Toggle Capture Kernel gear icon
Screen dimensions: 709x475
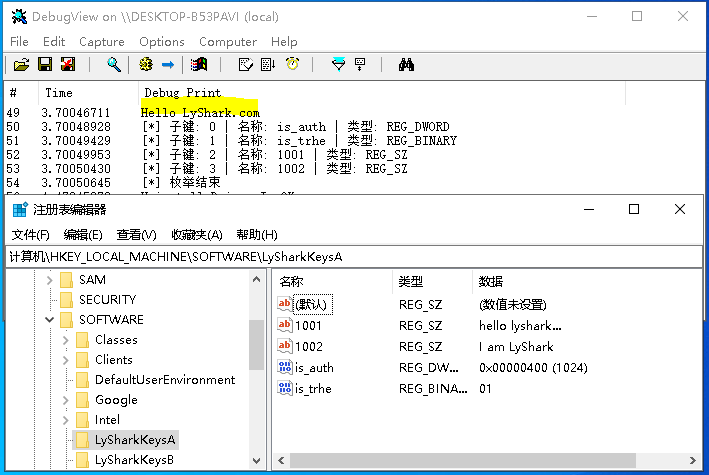pyautogui.click(x=145, y=65)
